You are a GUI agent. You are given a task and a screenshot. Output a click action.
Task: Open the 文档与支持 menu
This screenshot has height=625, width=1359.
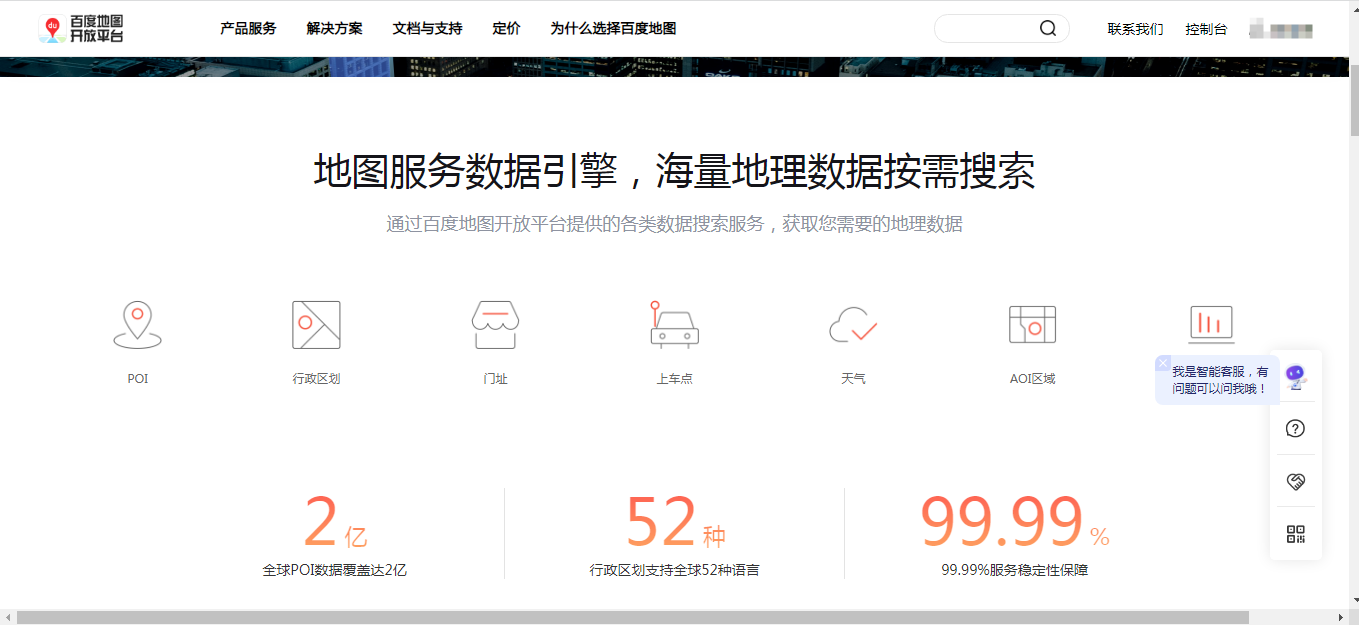point(428,28)
